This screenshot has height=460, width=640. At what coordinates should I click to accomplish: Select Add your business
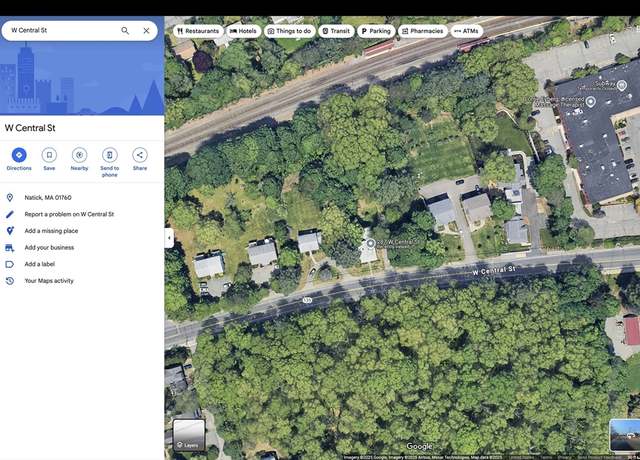tap(82, 248)
